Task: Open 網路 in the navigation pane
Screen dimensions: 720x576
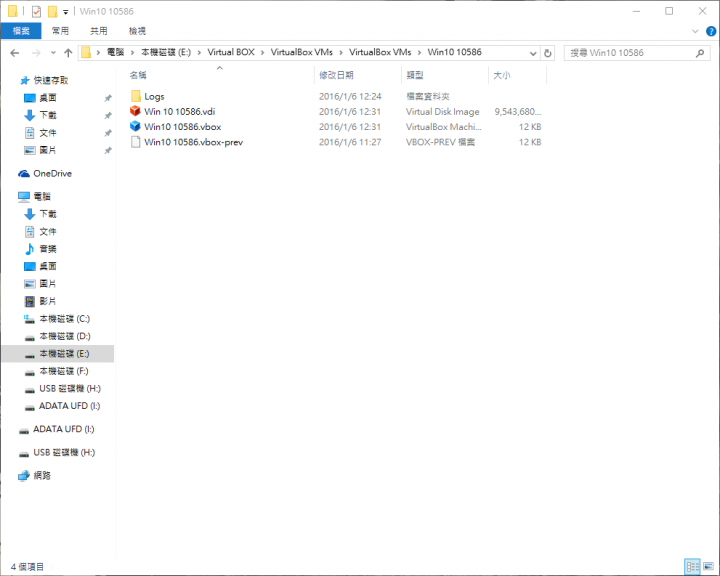Action: (42, 475)
